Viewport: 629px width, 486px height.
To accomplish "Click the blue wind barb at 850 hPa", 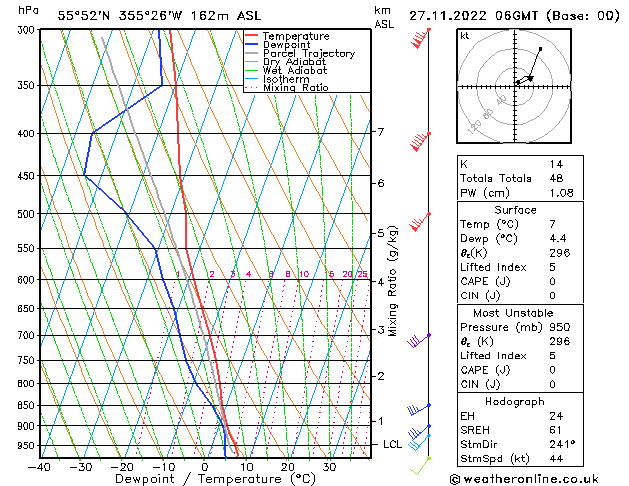I will 419,409.
